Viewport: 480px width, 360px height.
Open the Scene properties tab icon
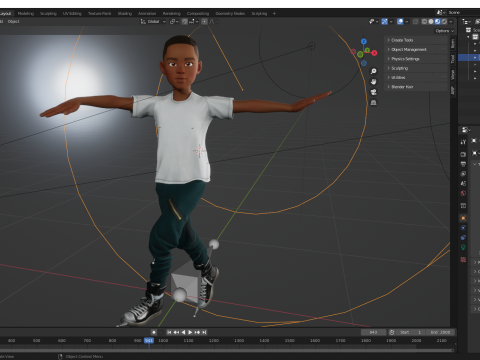[463, 183]
